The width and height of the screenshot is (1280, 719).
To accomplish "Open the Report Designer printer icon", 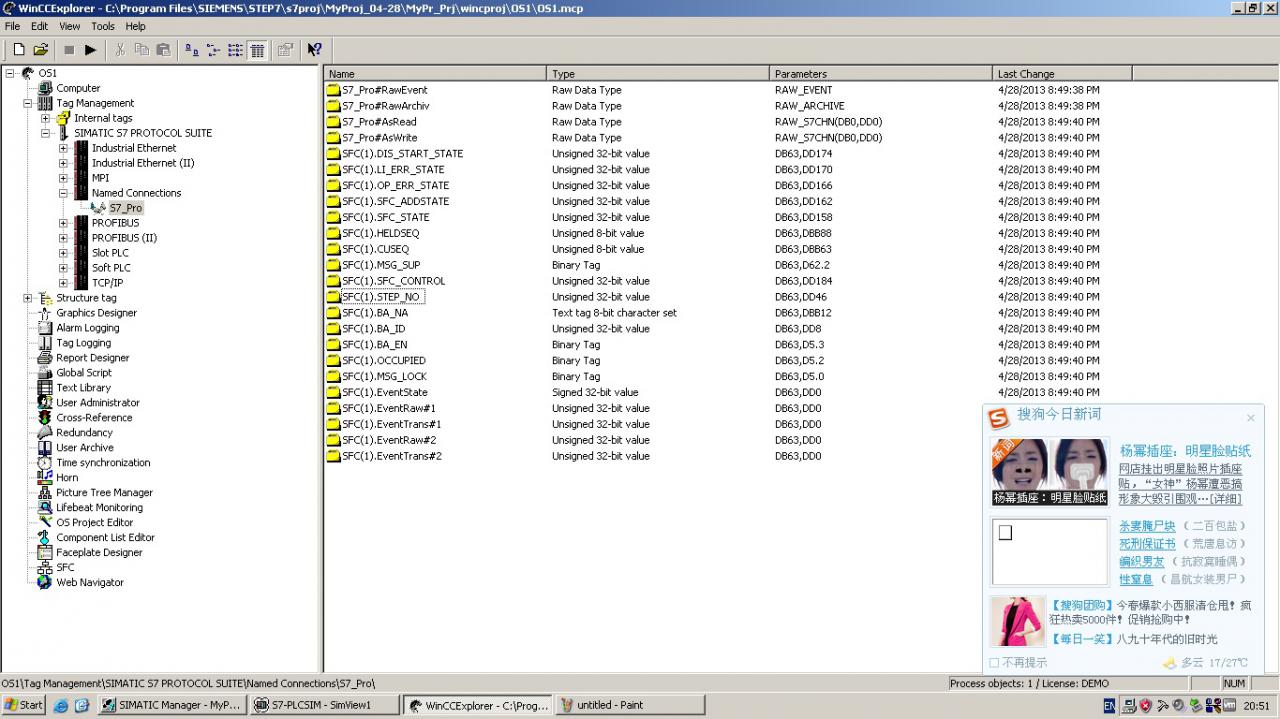I will (x=45, y=358).
